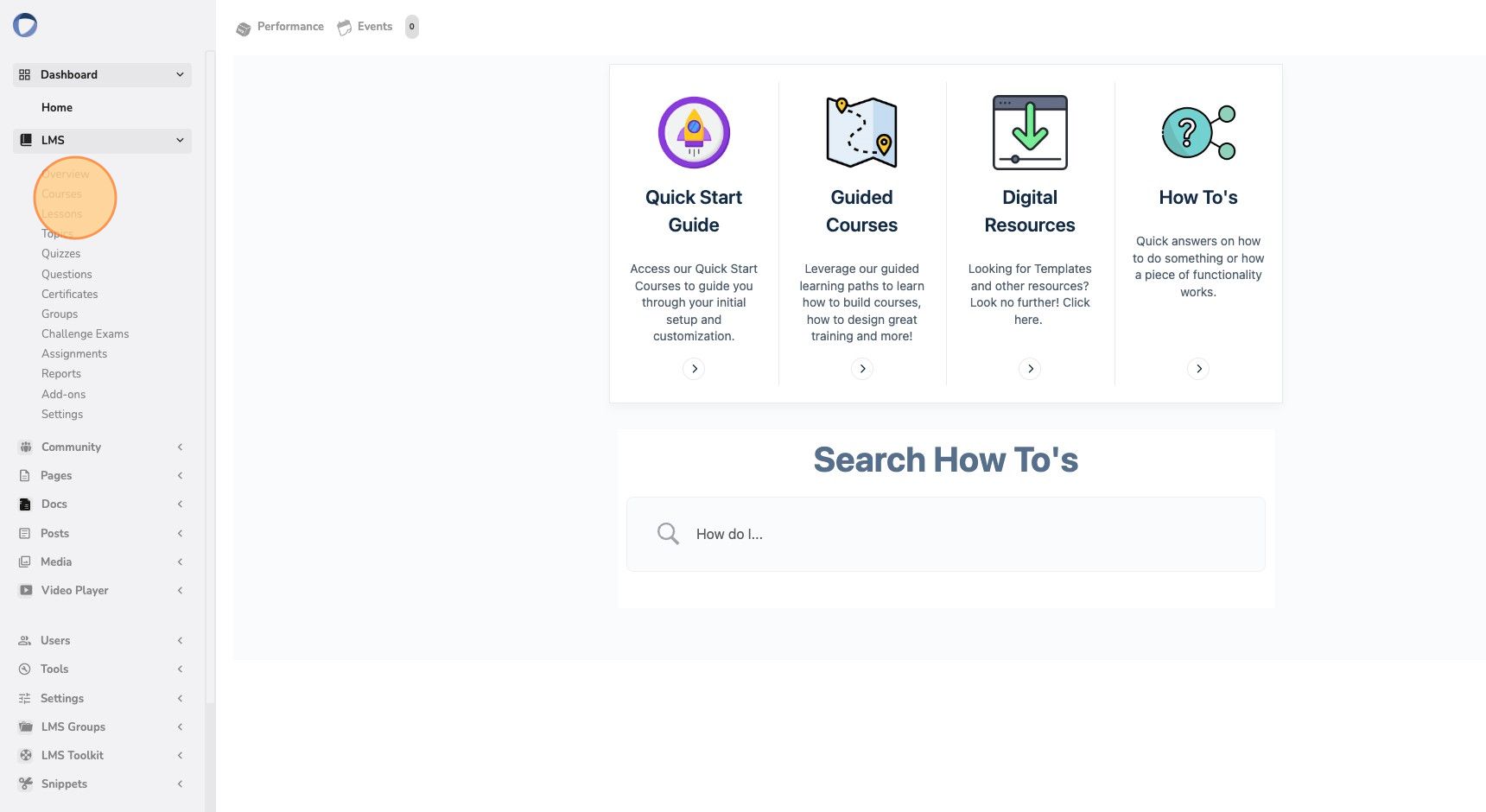
Task: Click the Events icon in top bar
Action: pyautogui.click(x=345, y=29)
